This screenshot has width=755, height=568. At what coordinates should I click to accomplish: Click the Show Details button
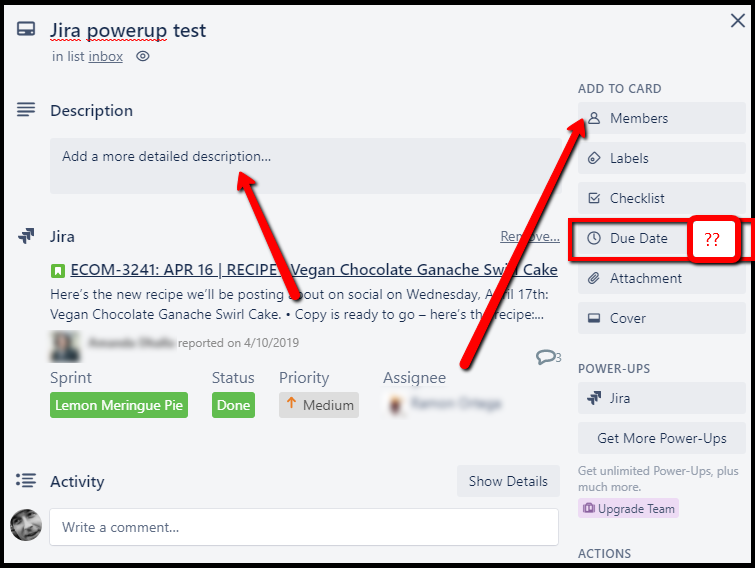[508, 481]
